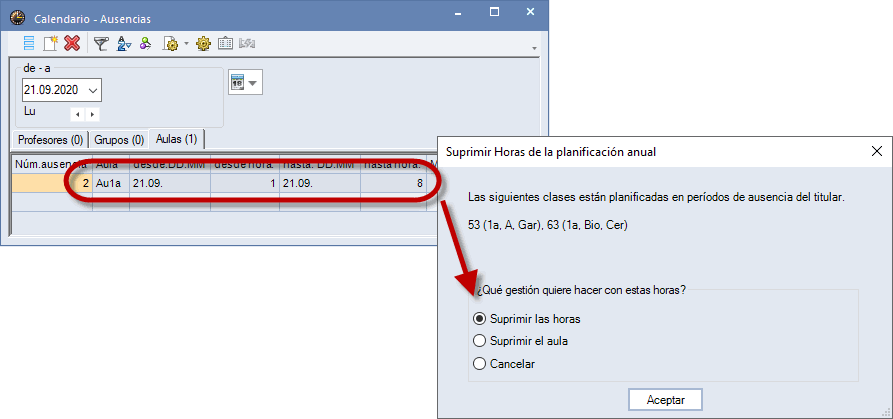Select 'Suprimir las horas' option
Image resolution: width=893 pixels, height=419 pixels.
(480, 319)
